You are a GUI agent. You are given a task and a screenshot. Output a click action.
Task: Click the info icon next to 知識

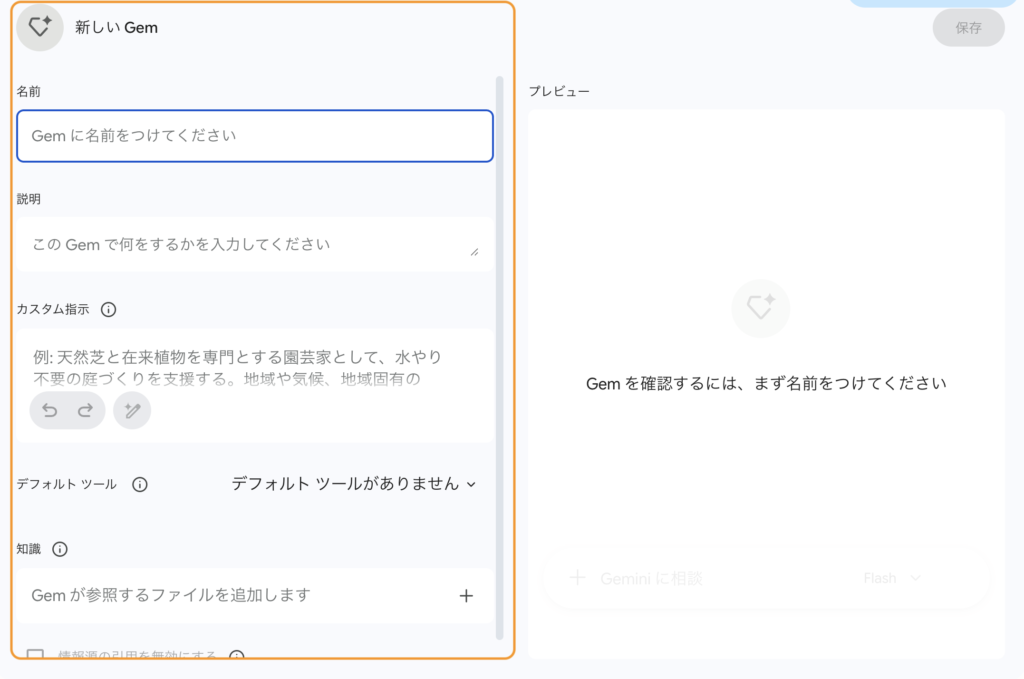click(x=60, y=549)
